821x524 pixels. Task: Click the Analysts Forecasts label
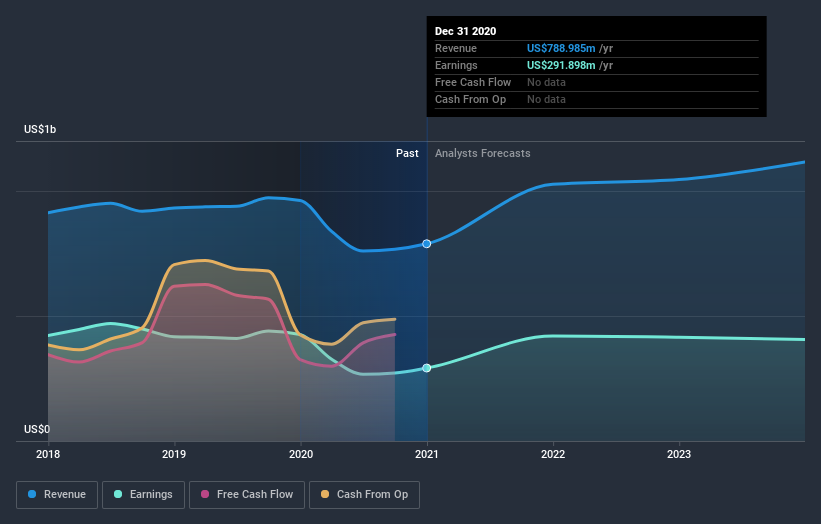pyautogui.click(x=483, y=153)
